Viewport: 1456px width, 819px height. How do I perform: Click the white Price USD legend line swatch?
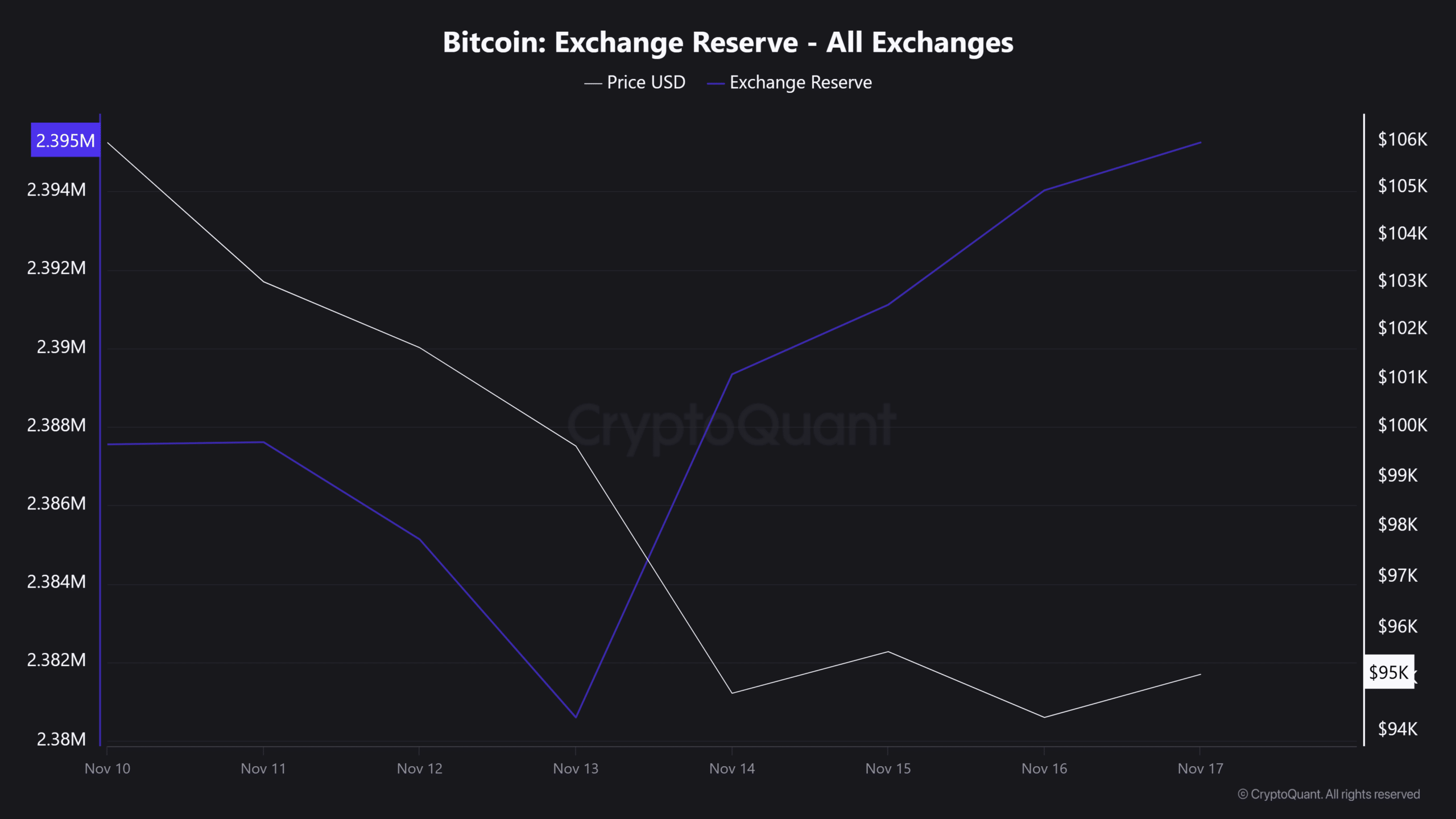593,84
